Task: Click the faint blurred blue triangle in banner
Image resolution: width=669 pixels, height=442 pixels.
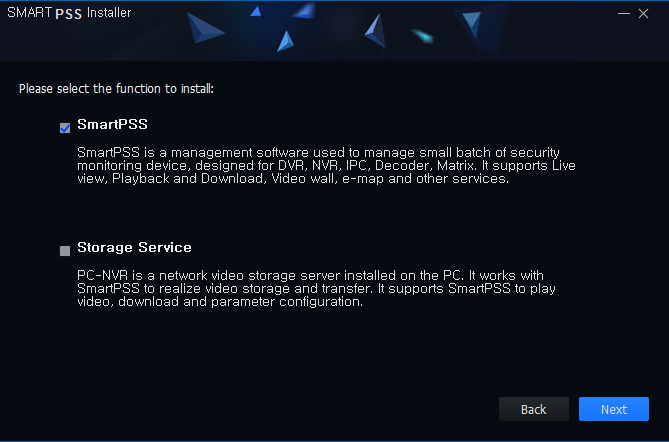Action: click(x=304, y=11)
